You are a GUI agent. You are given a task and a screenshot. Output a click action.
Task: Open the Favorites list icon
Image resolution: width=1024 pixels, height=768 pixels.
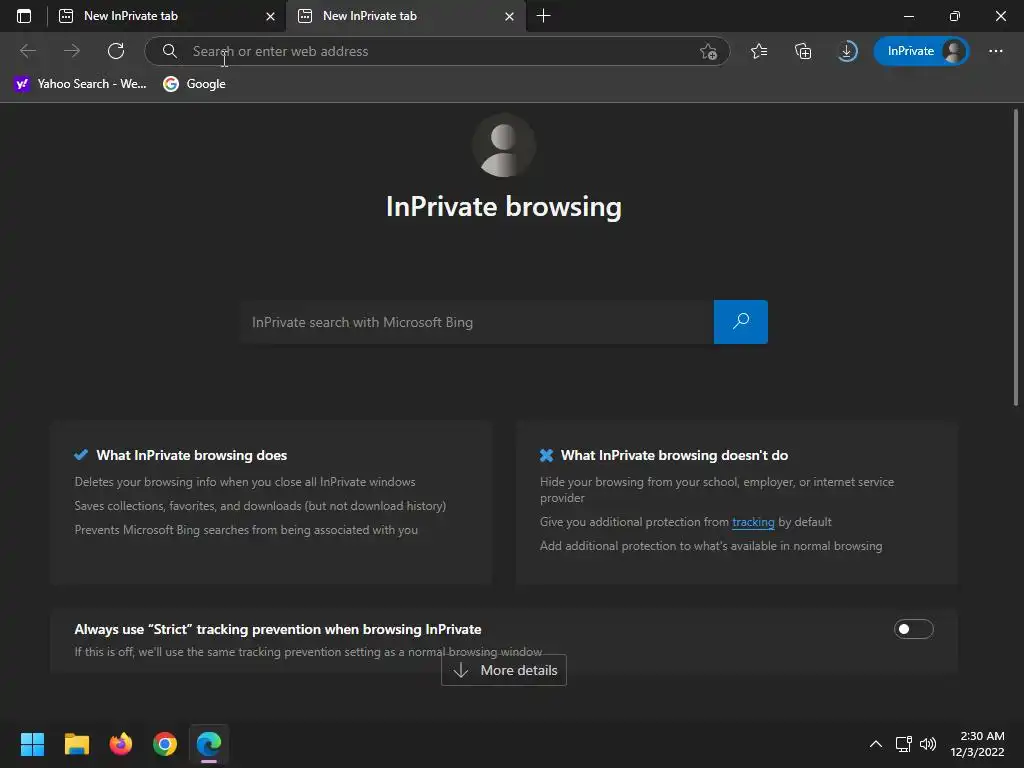[x=759, y=51]
